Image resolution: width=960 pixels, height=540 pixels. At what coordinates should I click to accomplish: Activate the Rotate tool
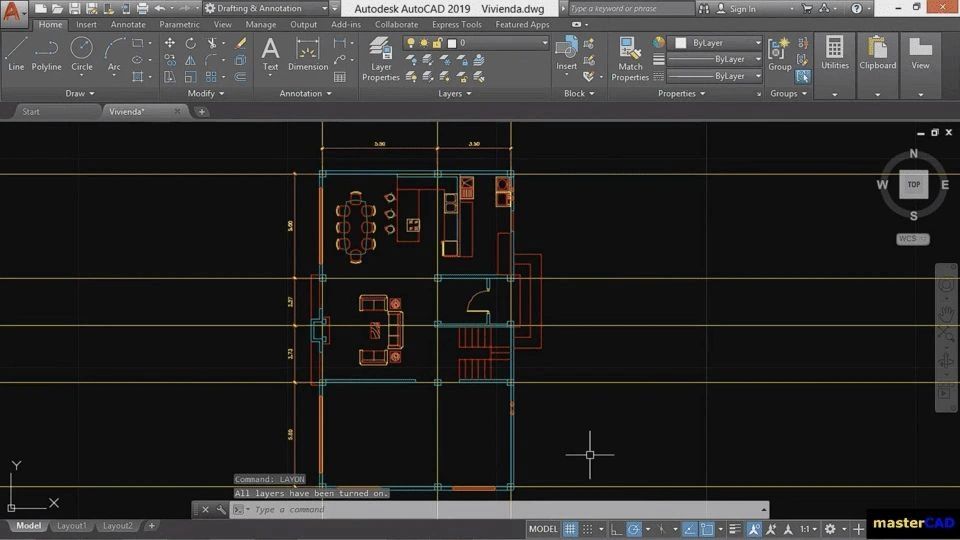(x=190, y=43)
